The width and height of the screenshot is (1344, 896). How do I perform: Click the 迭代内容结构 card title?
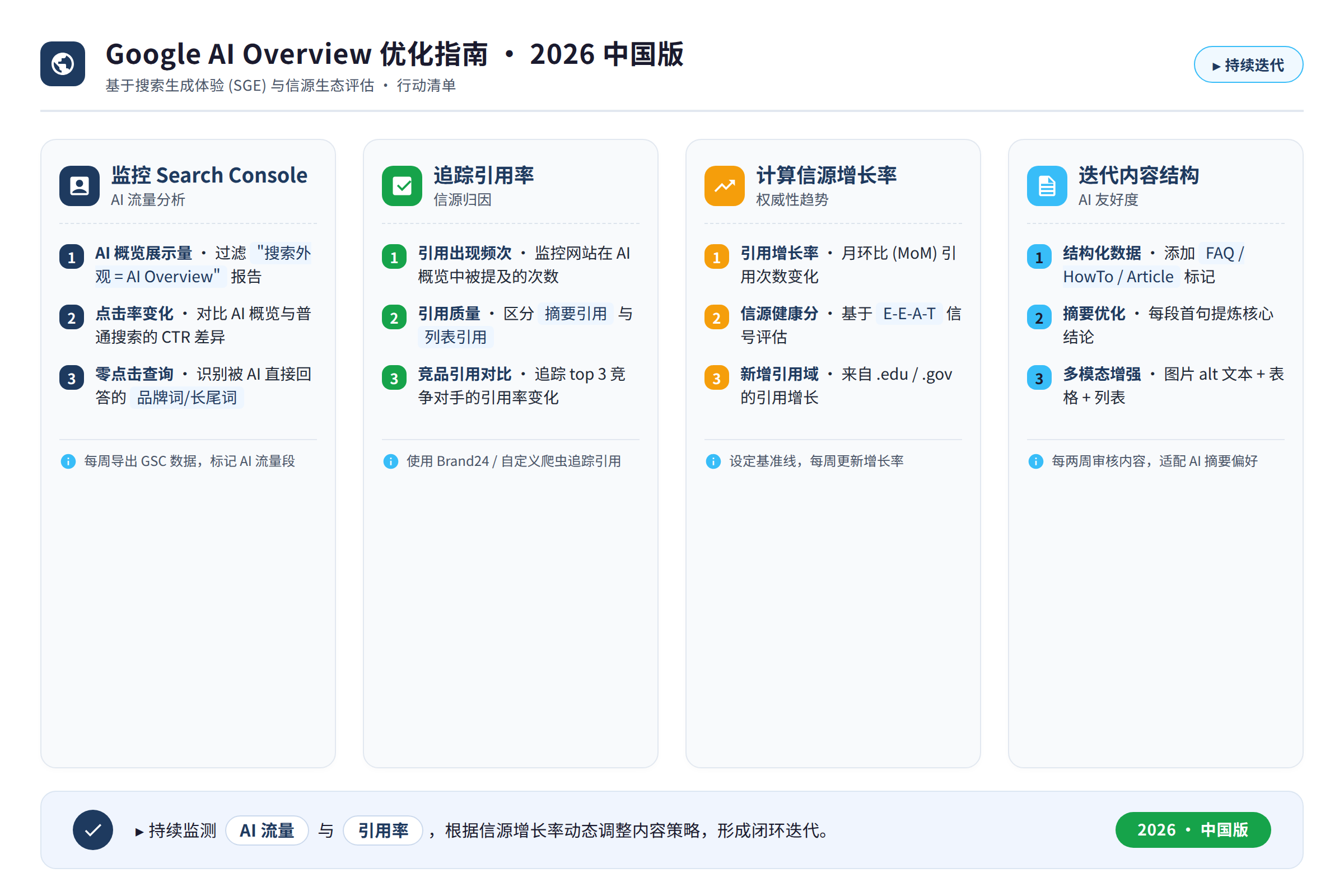tap(1138, 175)
